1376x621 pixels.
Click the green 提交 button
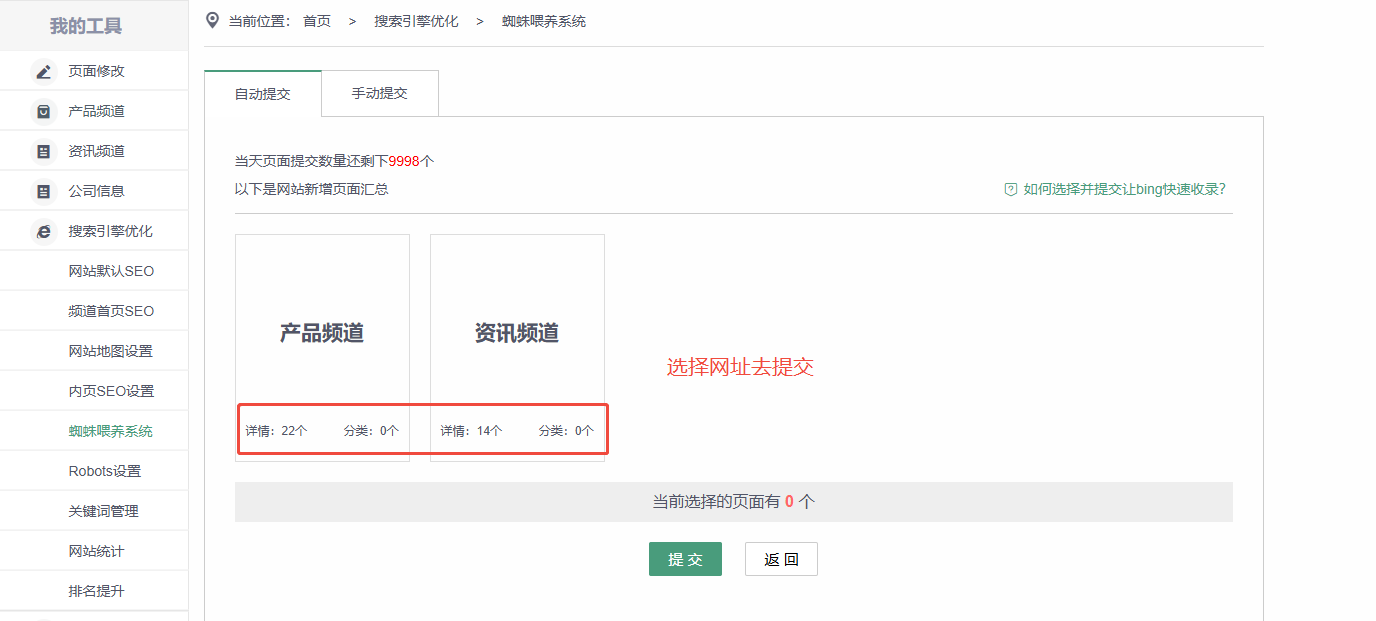(x=685, y=559)
